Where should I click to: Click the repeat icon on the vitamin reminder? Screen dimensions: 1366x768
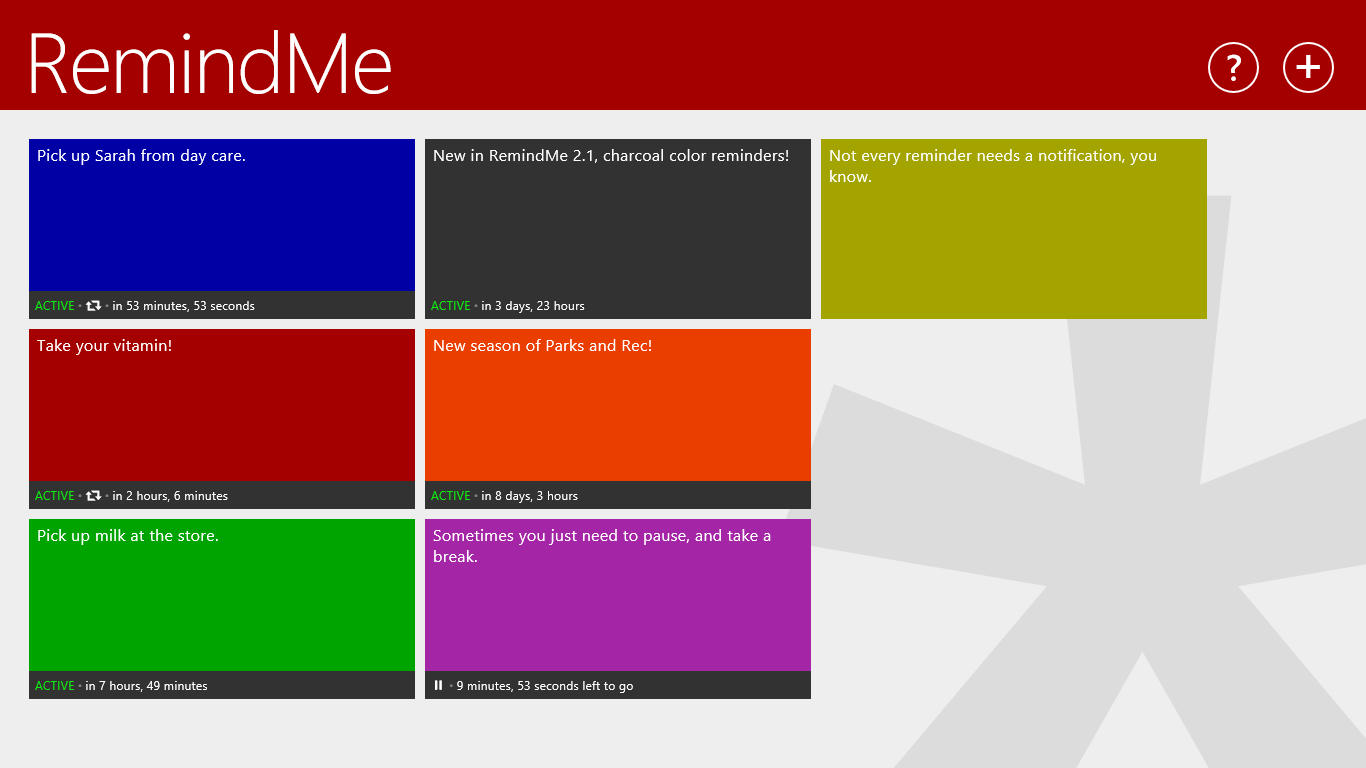[x=93, y=495]
